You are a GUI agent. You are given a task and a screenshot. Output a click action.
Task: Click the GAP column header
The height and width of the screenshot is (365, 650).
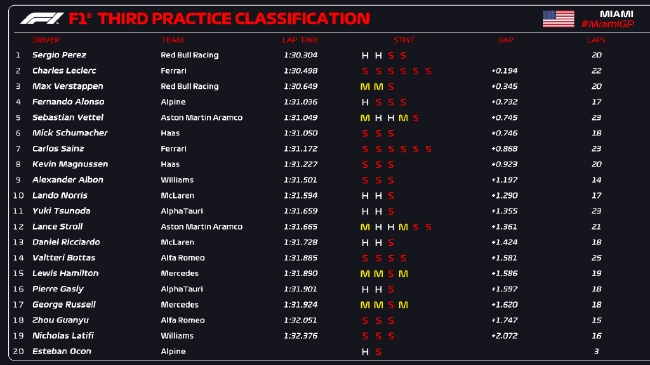coord(506,40)
